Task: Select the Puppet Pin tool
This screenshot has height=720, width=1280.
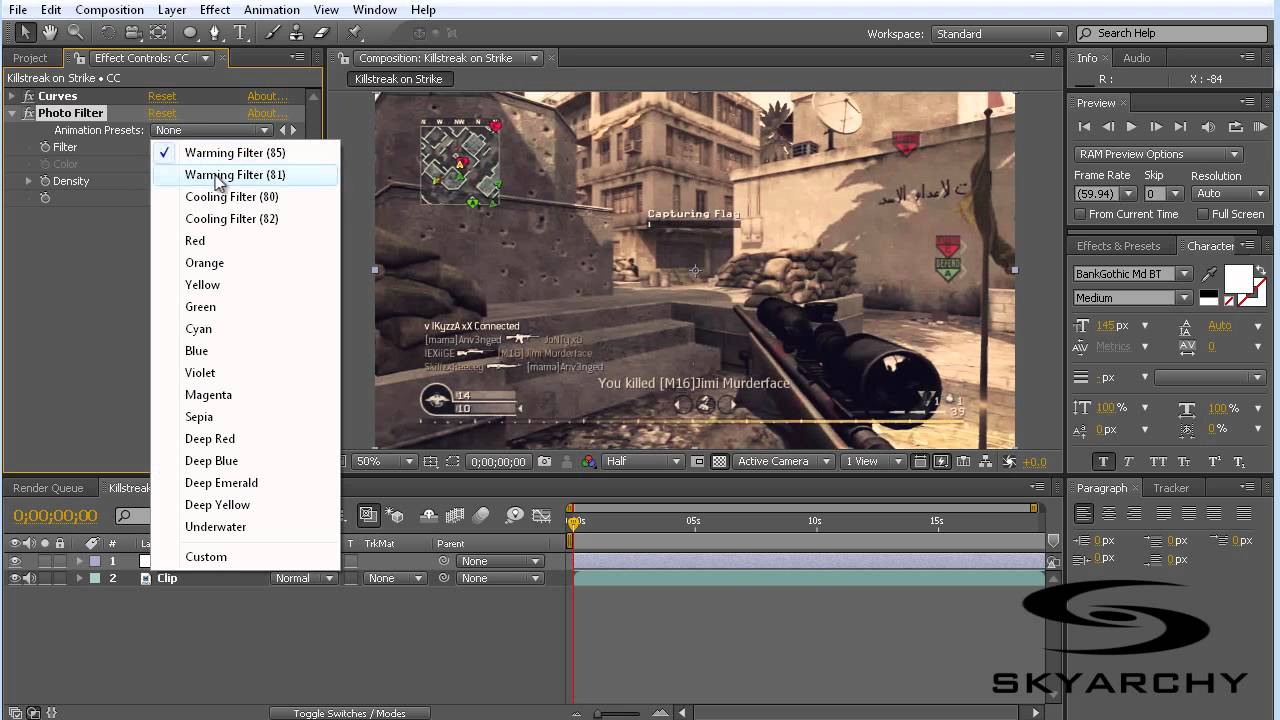Action: 354,33
